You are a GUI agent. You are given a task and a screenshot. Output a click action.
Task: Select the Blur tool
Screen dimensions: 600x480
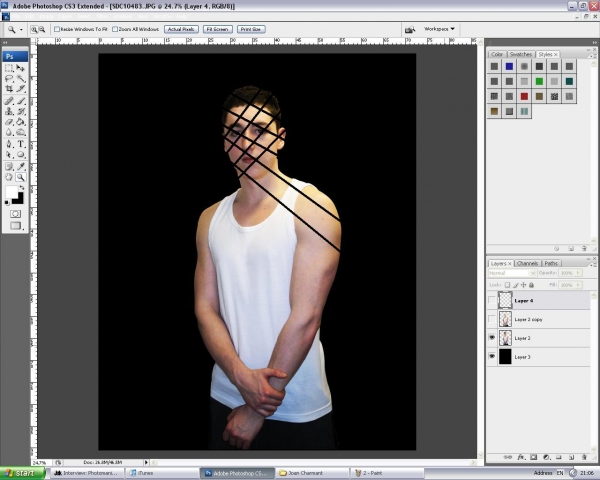[9, 132]
